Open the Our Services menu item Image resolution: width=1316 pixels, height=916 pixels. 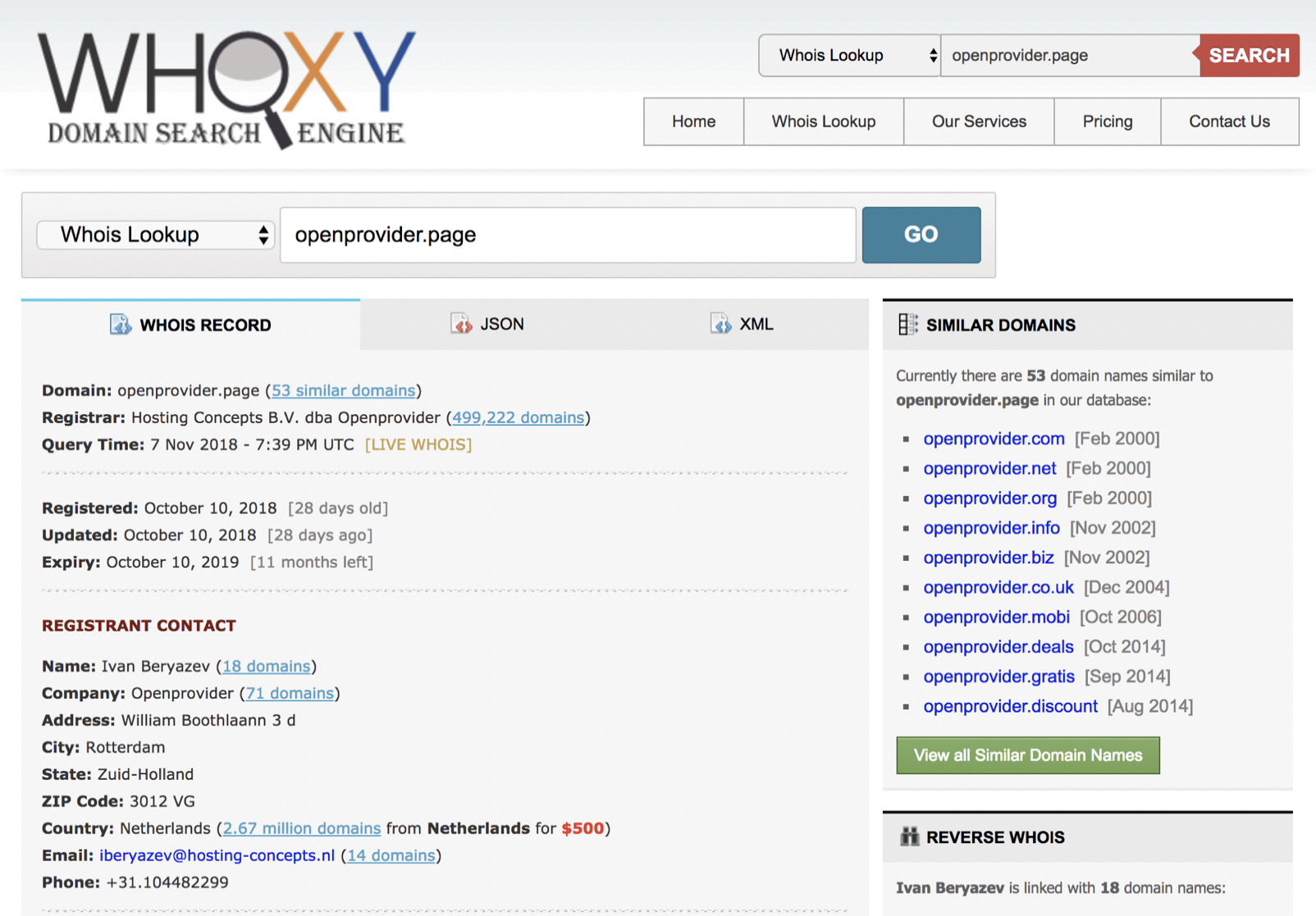tap(979, 121)
